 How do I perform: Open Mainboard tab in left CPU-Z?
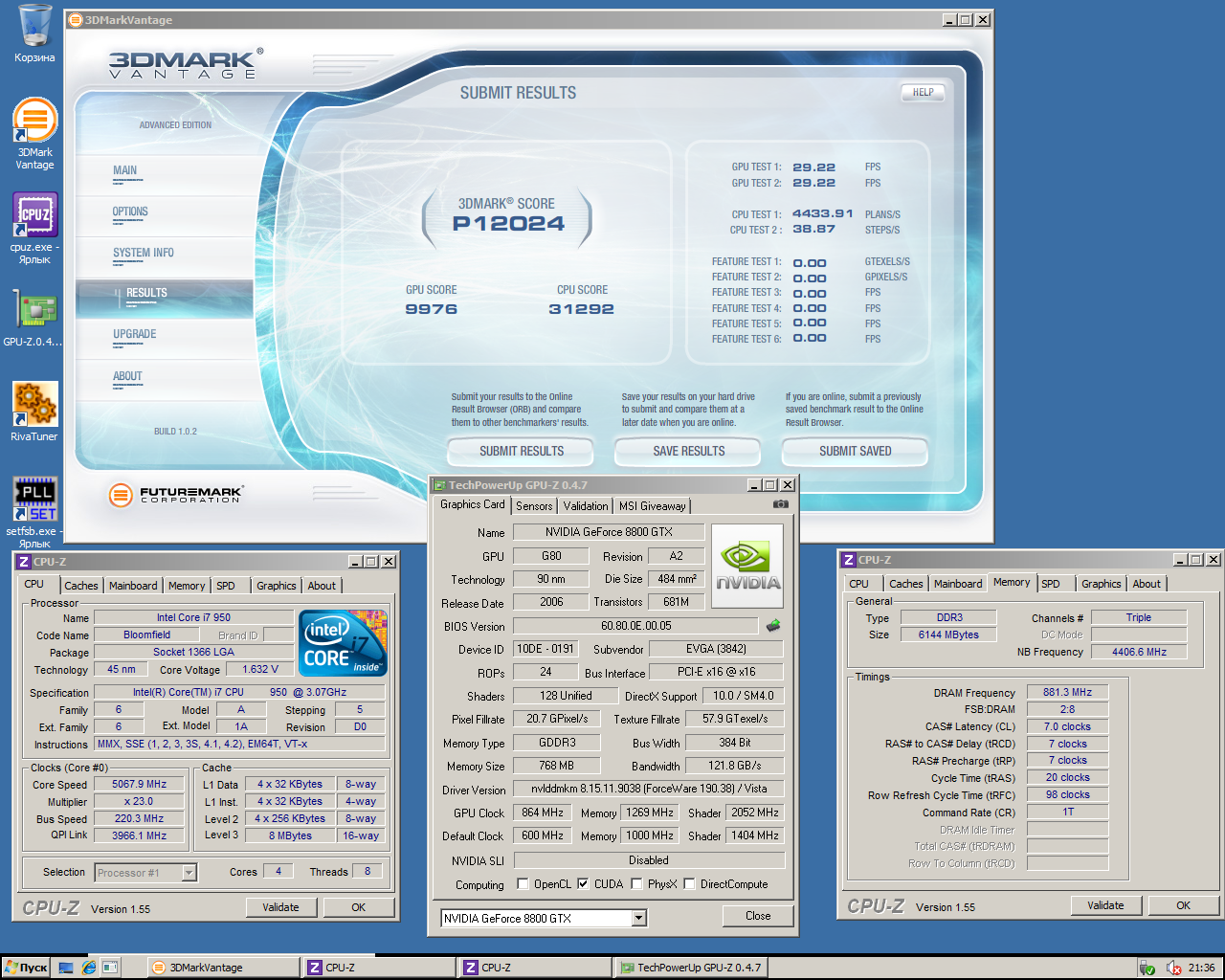(x=133, y=586)
